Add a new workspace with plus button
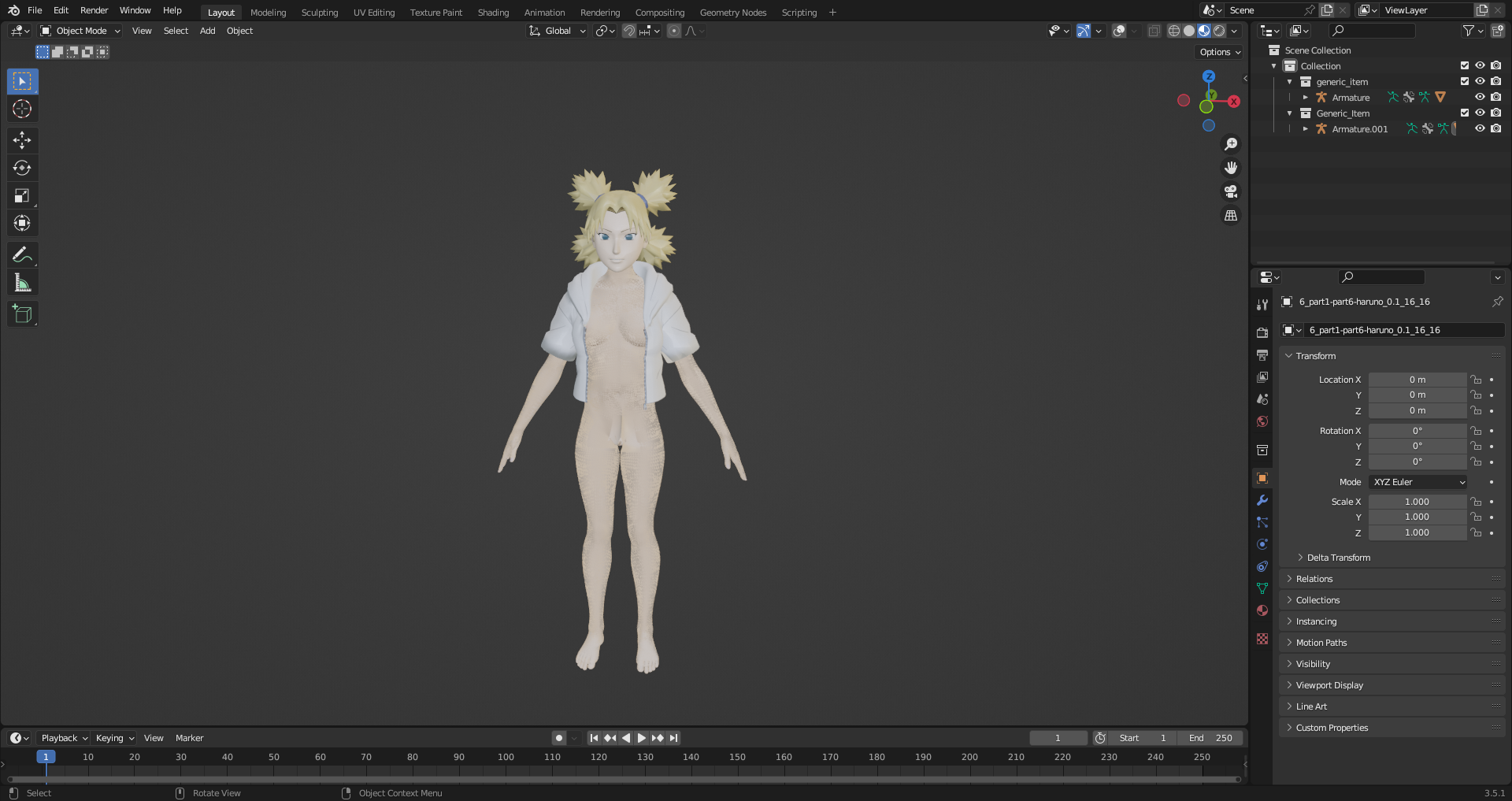The image size is (1512, 801). click(832, 13)
